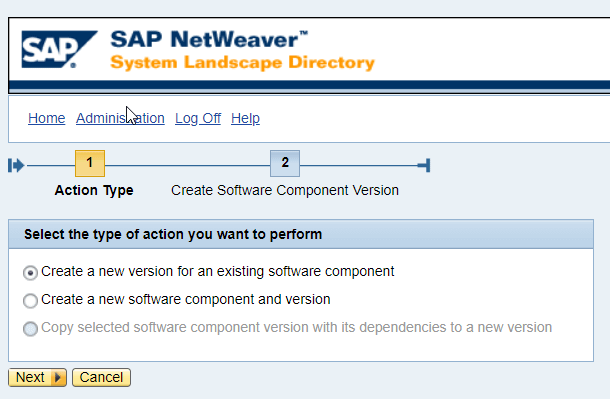Click the SAP logo
Screen dimensions: 610x399
pyautogui.click(x=59, y=49)
